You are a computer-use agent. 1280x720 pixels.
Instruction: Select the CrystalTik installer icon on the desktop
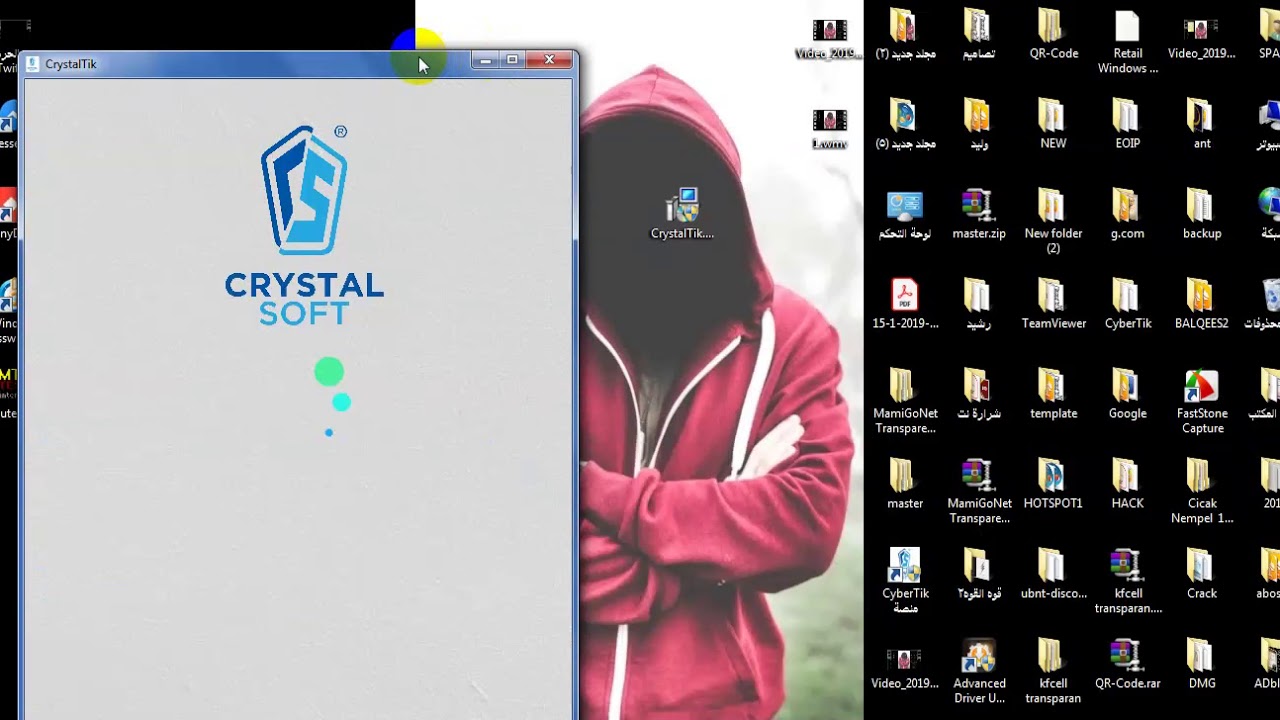682,214
